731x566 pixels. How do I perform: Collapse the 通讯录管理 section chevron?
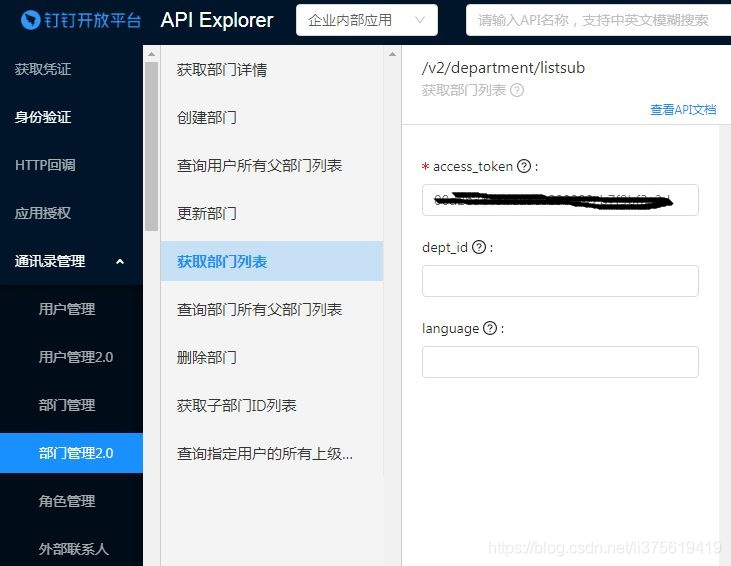(120, 261)
